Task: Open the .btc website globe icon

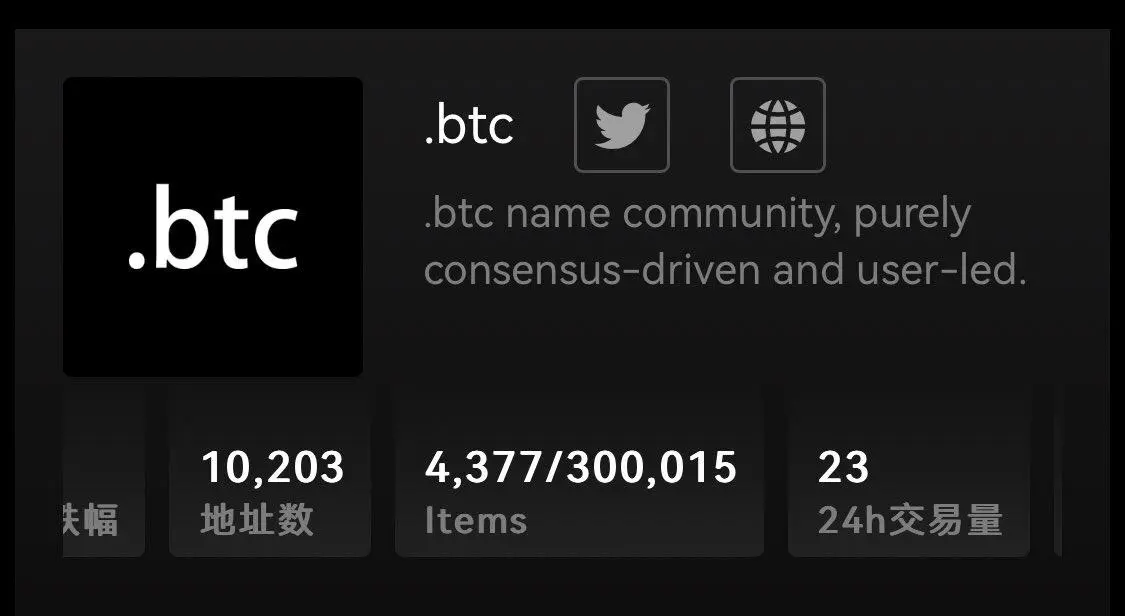Action: point(777,125)
